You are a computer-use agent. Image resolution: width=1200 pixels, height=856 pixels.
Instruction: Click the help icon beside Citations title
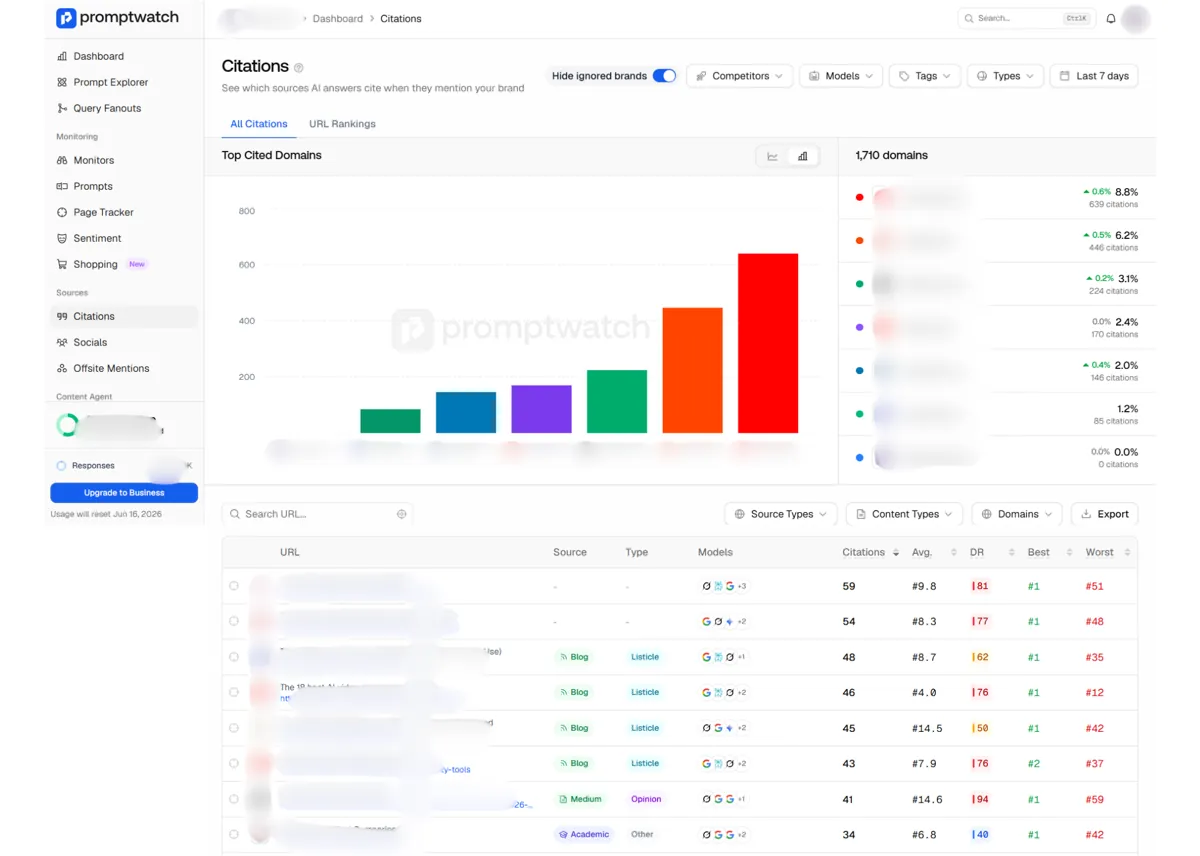(299, 68)
